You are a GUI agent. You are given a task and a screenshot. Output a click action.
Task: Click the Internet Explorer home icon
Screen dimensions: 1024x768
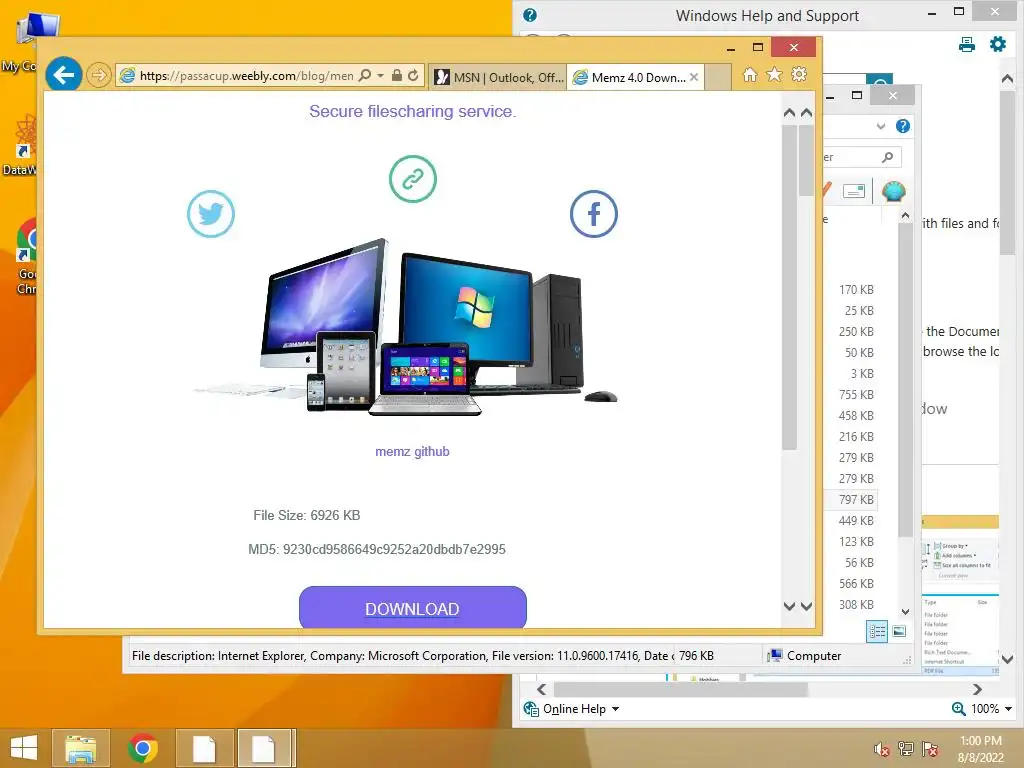(750, 75)
